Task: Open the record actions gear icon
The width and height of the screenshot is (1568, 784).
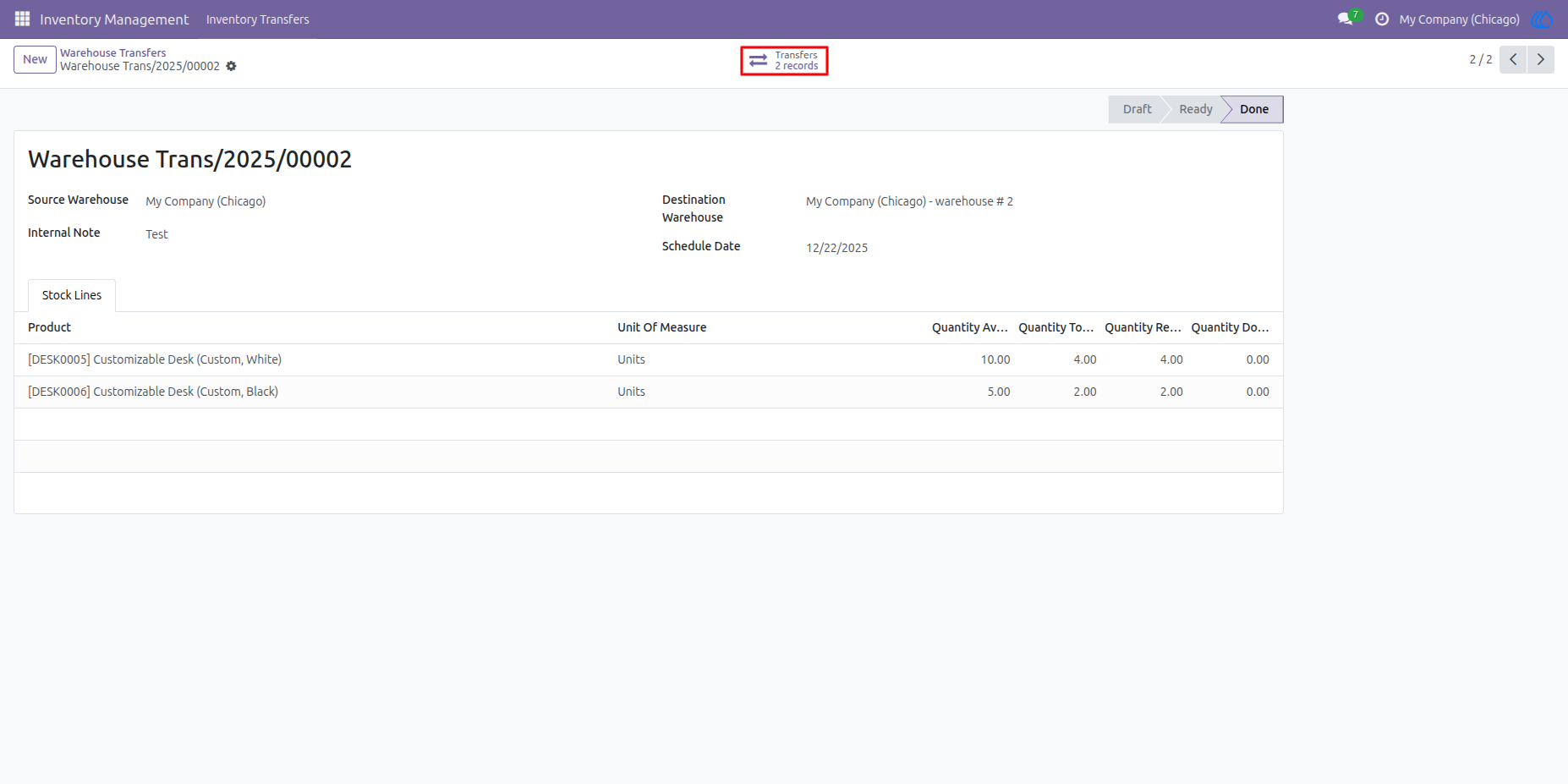Action: pos(231,66)
